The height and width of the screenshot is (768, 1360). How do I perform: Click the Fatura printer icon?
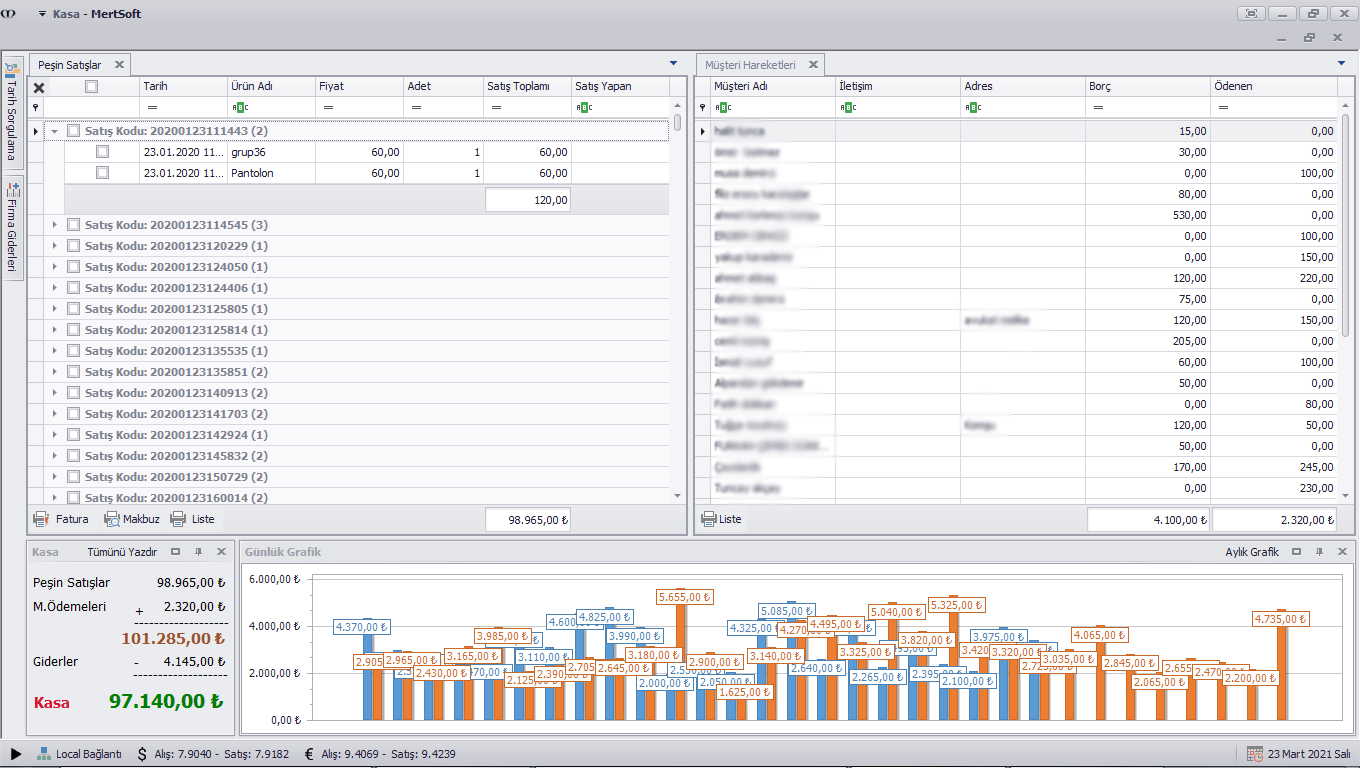tap(41, 519)
